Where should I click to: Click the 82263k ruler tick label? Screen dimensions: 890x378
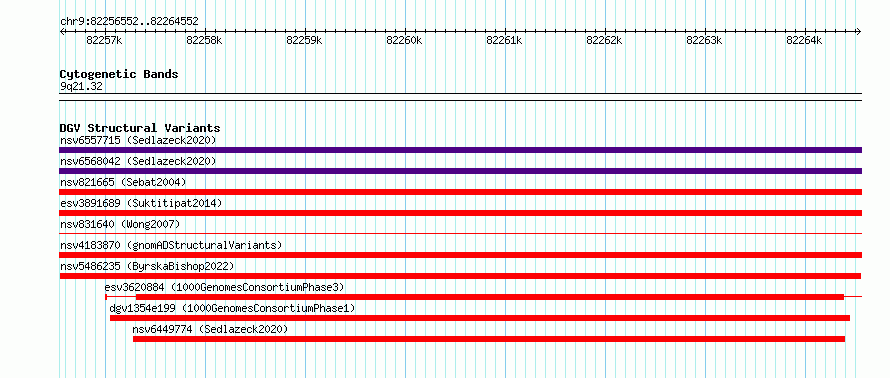(704, 41)
